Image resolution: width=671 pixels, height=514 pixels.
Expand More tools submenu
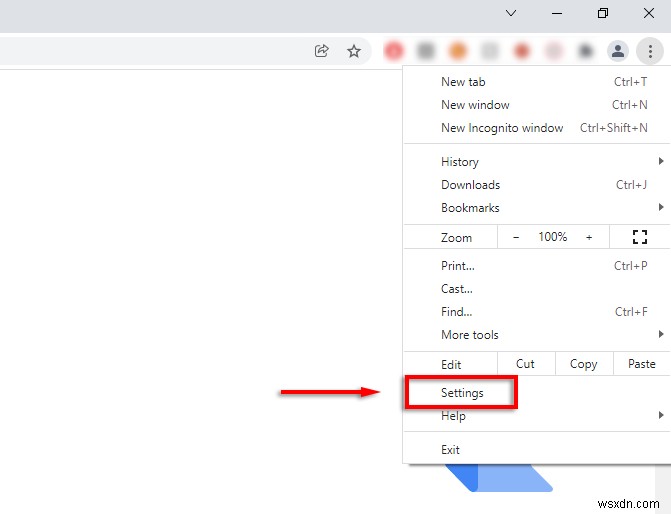[537, 335]
